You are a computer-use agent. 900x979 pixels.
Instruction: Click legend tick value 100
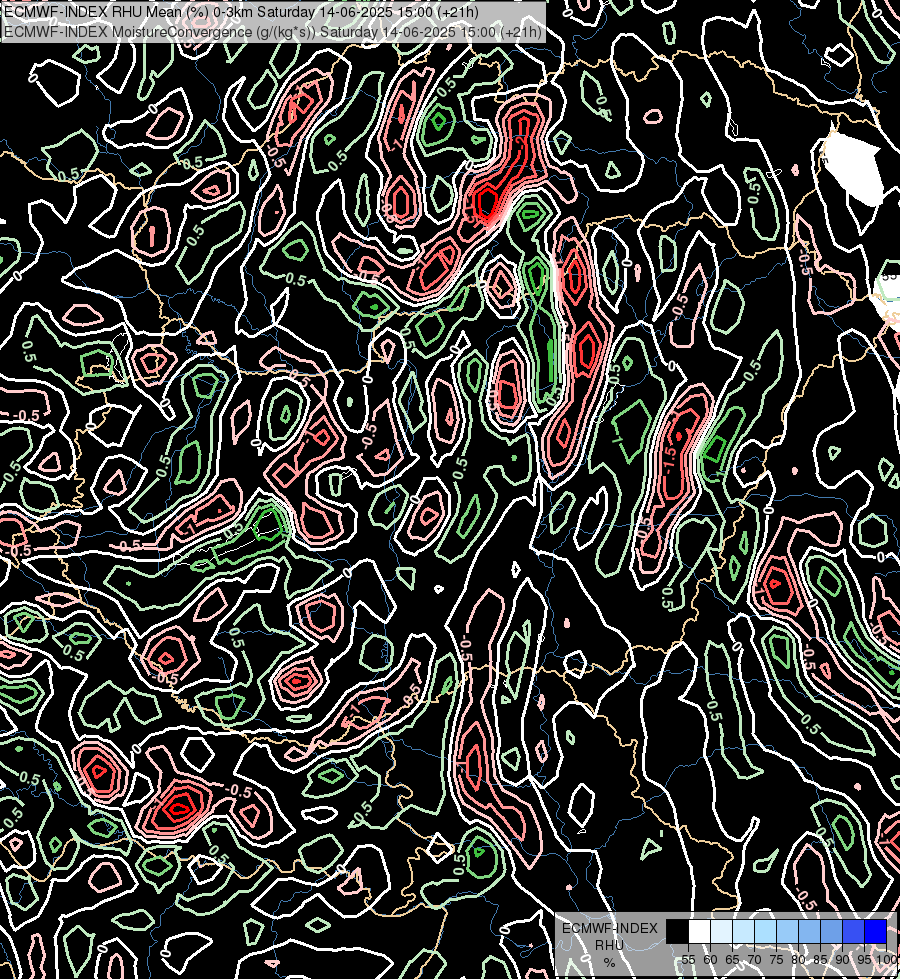[887, 960]
